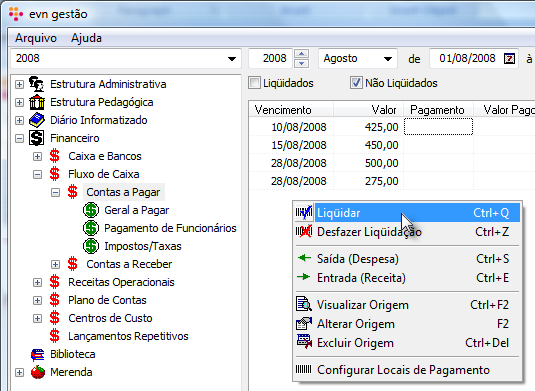Expand the Estrutura Pedagógica node
Viewport: 535px width, 391px height.
(x=19, y=102)
